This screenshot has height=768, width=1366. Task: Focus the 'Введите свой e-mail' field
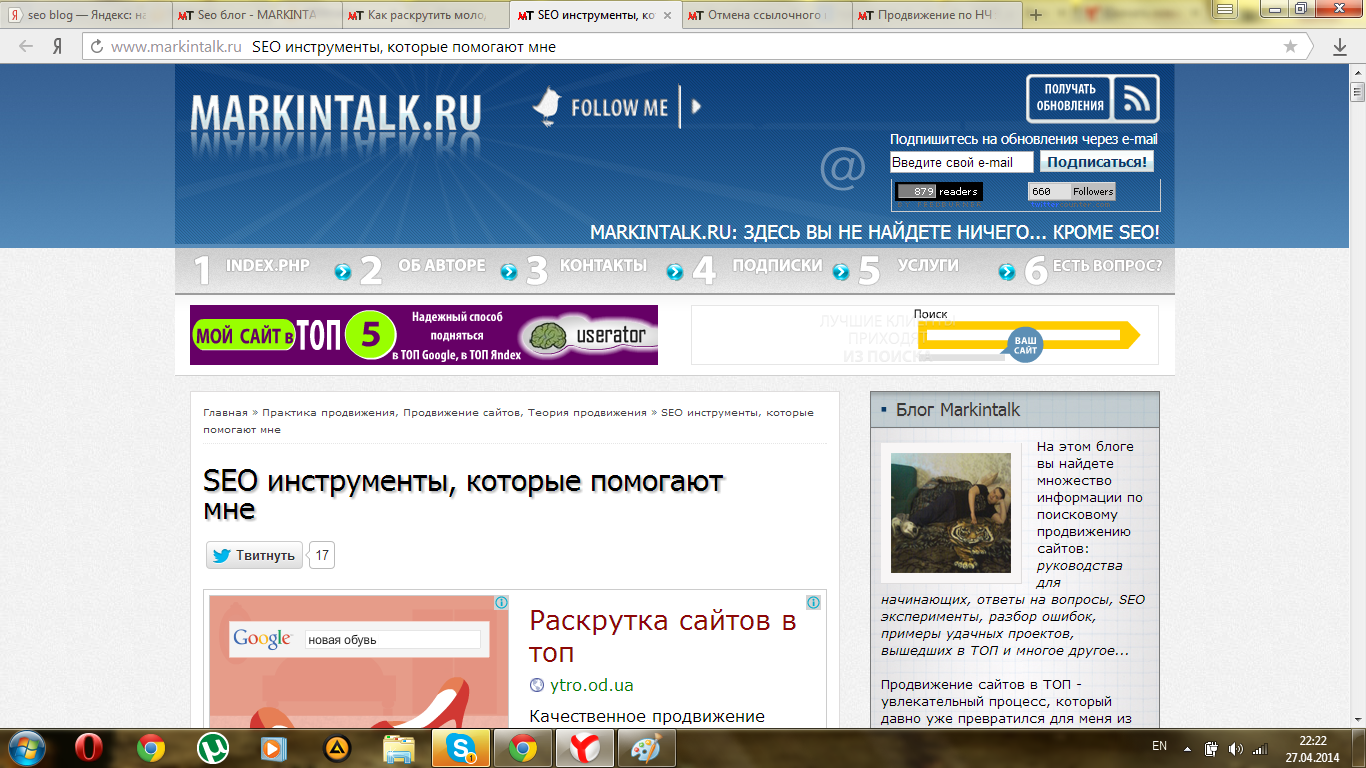[961, 162]
